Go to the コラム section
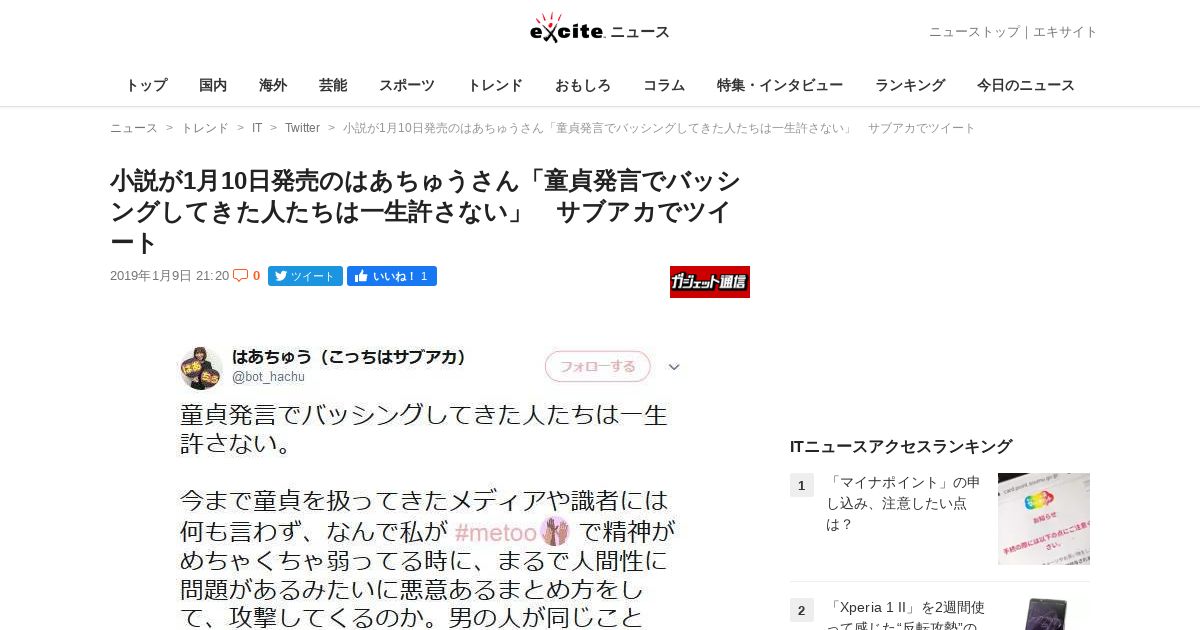Viewport: 1200px width, 630px height. tap(664, 85)
